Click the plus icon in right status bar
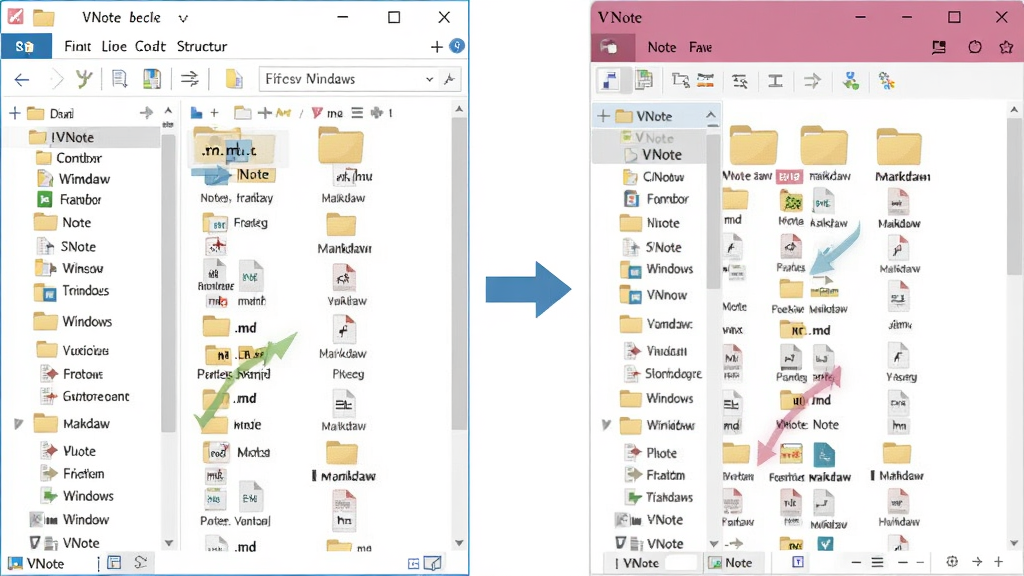Viewport: 1024px width, 576px height. pyautogui.click(x=999, y=562)
